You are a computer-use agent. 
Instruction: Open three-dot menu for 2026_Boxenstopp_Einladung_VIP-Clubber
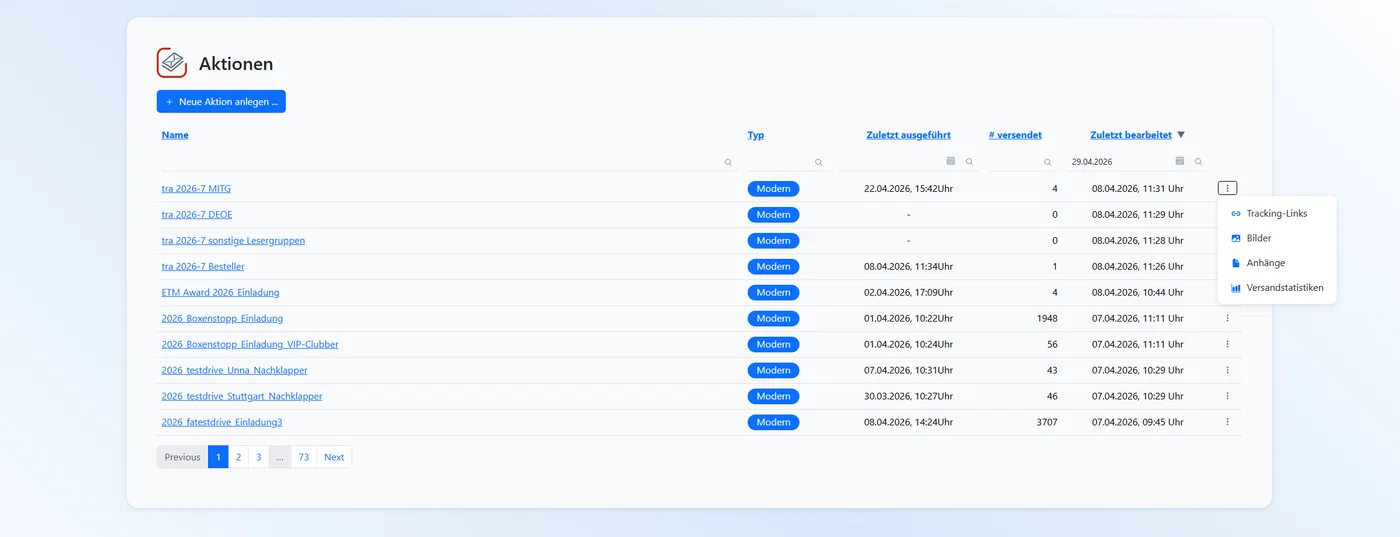[x=1227, y=344]
